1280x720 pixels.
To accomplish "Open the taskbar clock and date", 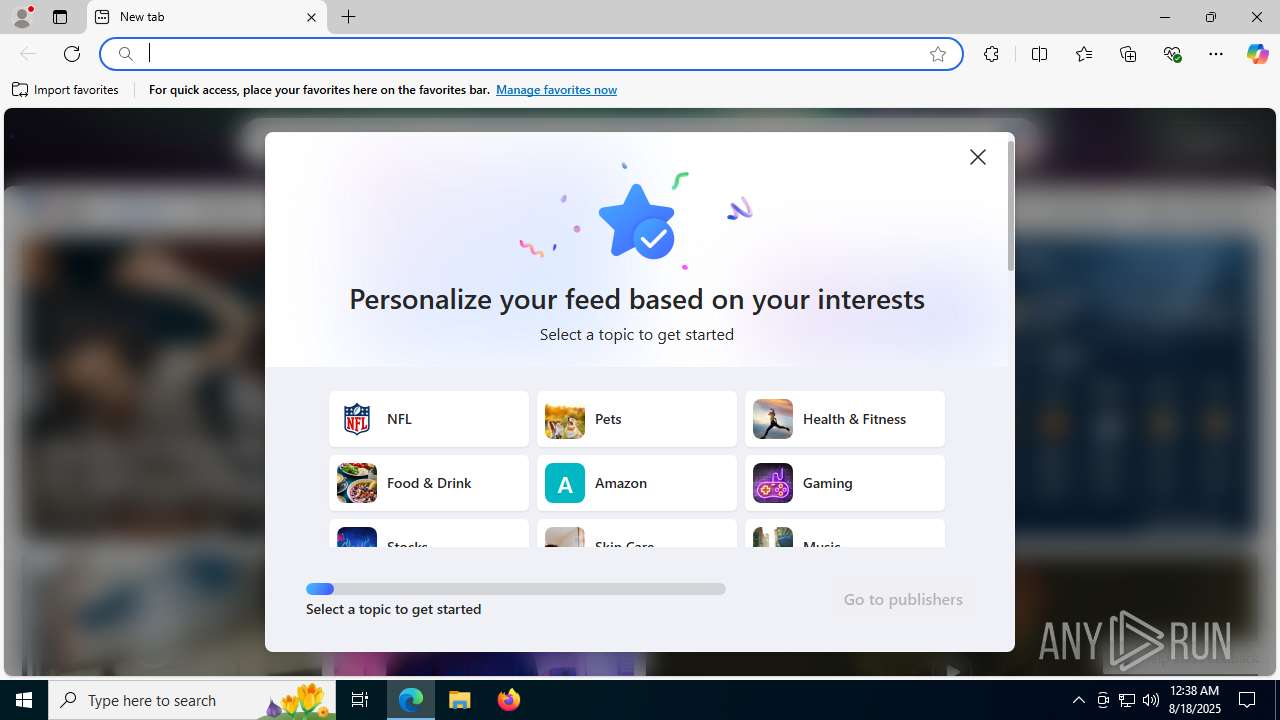I will (x=1193, y=700).
